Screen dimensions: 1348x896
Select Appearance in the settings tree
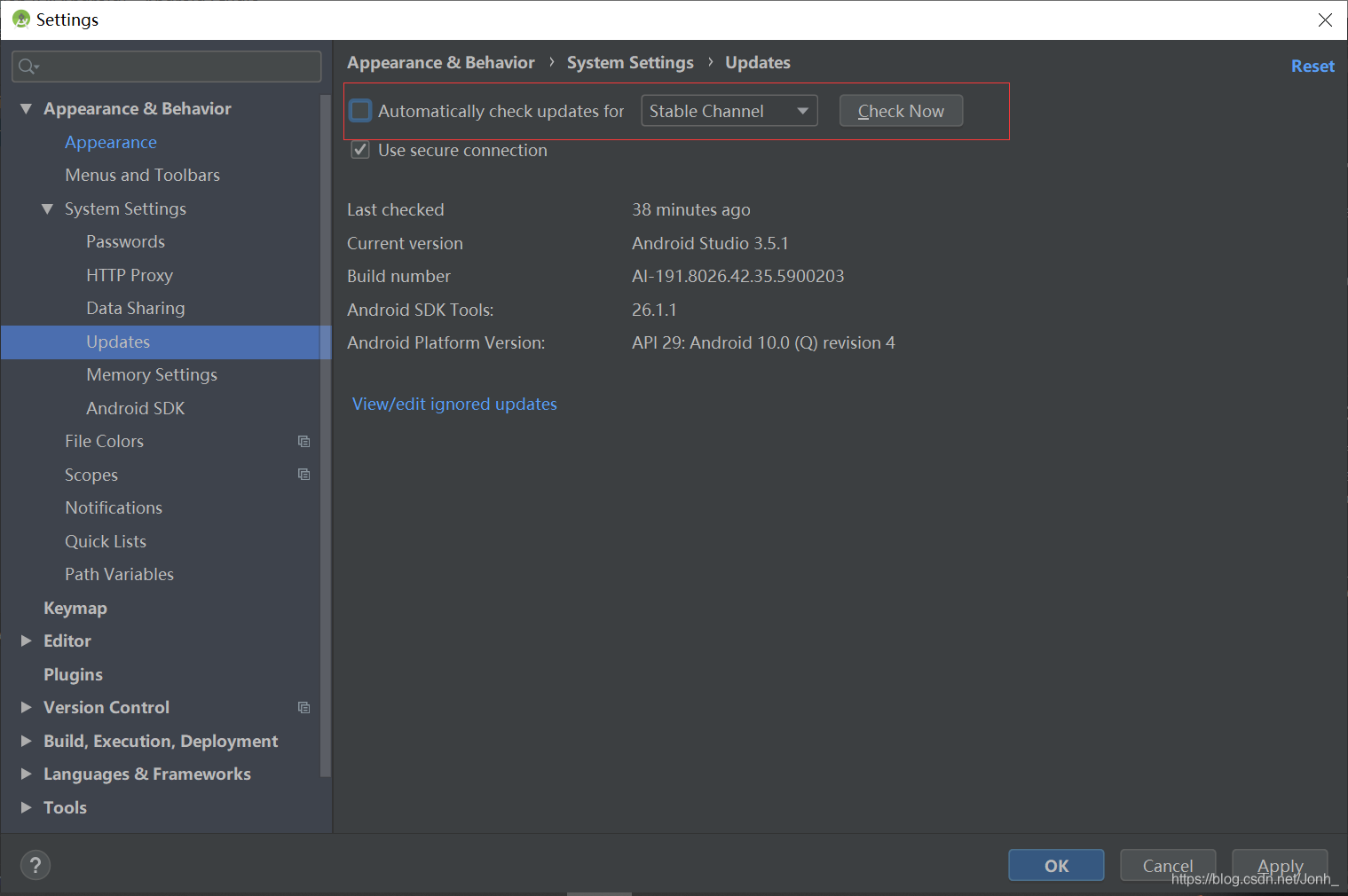pyautogui.click(x=111, y=142)
